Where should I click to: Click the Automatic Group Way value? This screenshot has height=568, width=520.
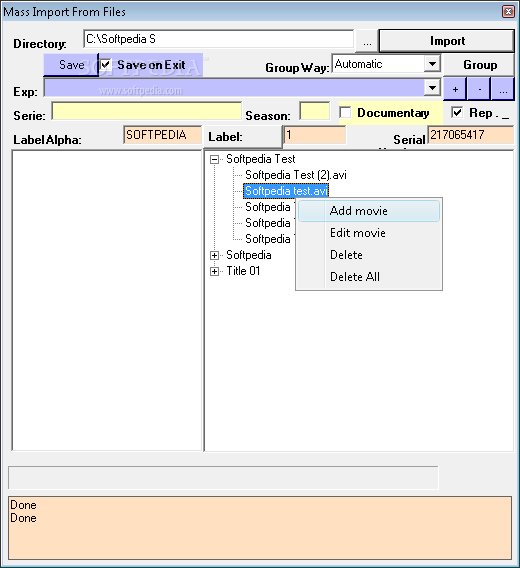point(358,64)
